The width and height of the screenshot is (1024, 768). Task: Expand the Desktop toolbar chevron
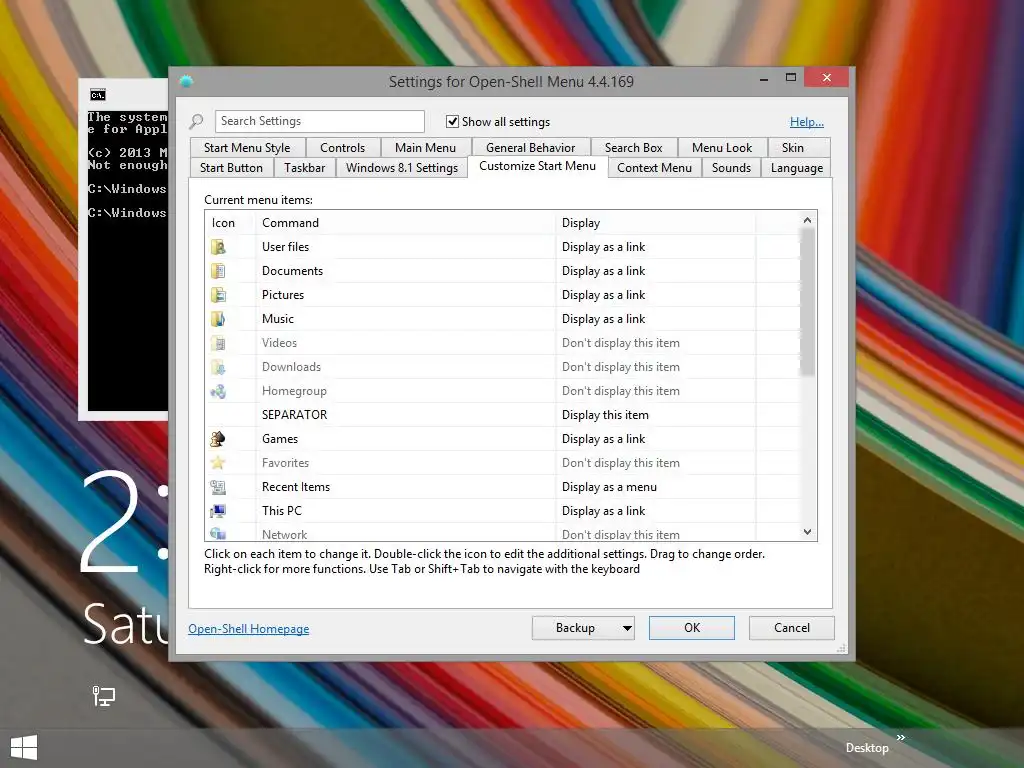901,737
